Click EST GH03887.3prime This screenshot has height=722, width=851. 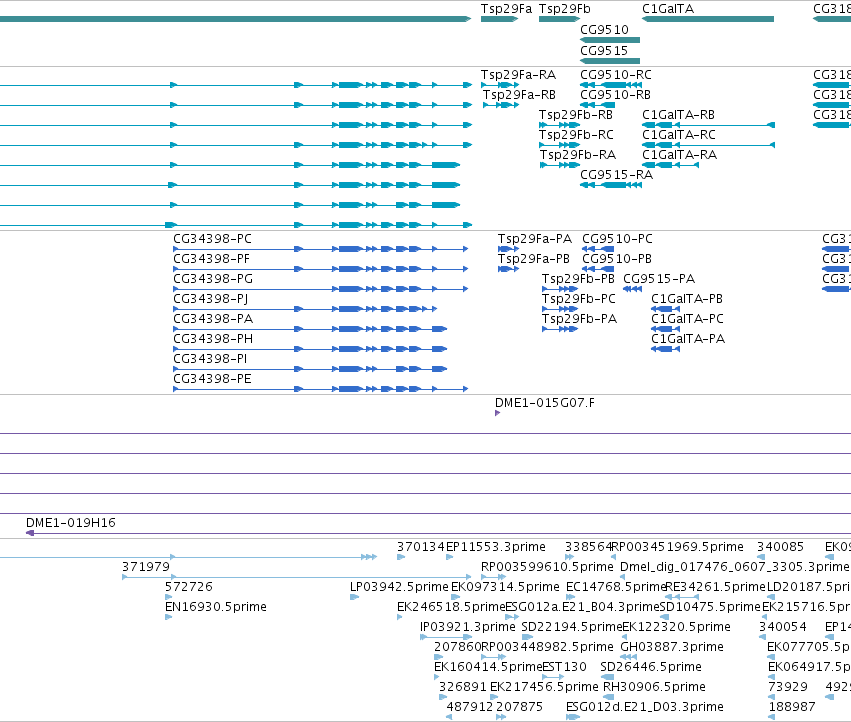(671, 648)
